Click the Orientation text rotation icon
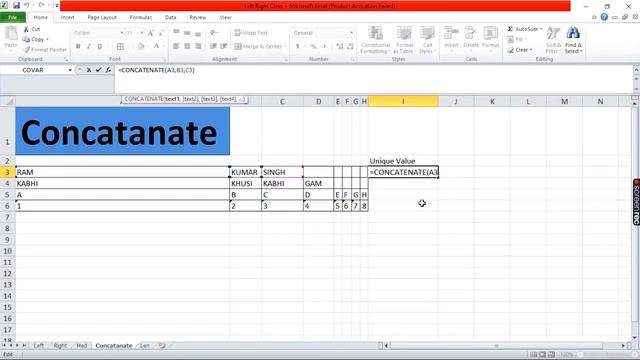 [213, 33]
